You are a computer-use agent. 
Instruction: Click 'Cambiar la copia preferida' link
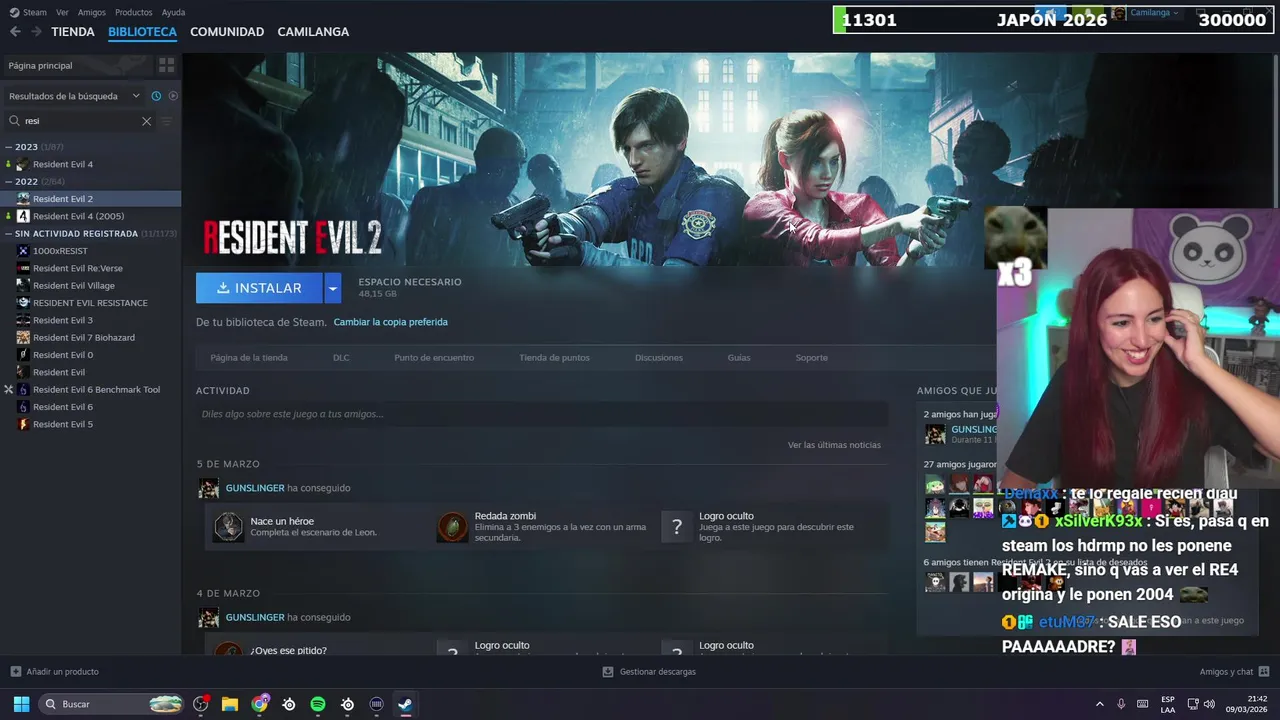[x=390, y=322]
